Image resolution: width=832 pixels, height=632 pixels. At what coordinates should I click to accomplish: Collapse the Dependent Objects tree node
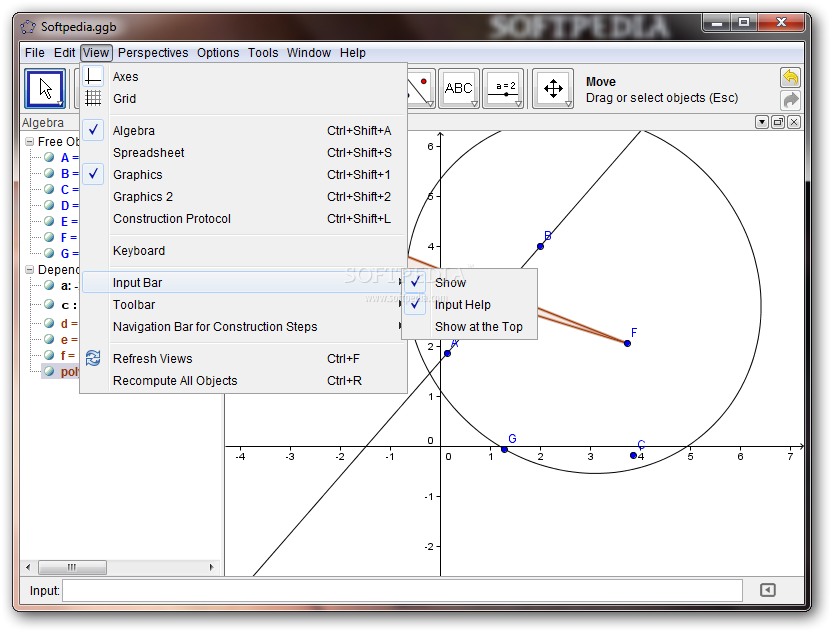click(x=30, y=270)
